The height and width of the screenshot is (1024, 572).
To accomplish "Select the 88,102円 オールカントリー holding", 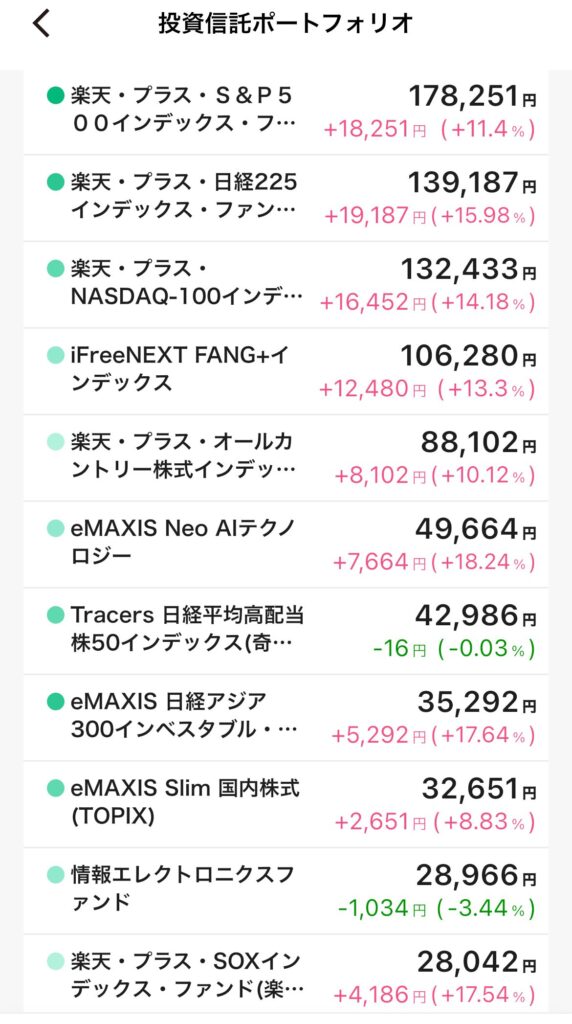I will [x=286, y=458].
